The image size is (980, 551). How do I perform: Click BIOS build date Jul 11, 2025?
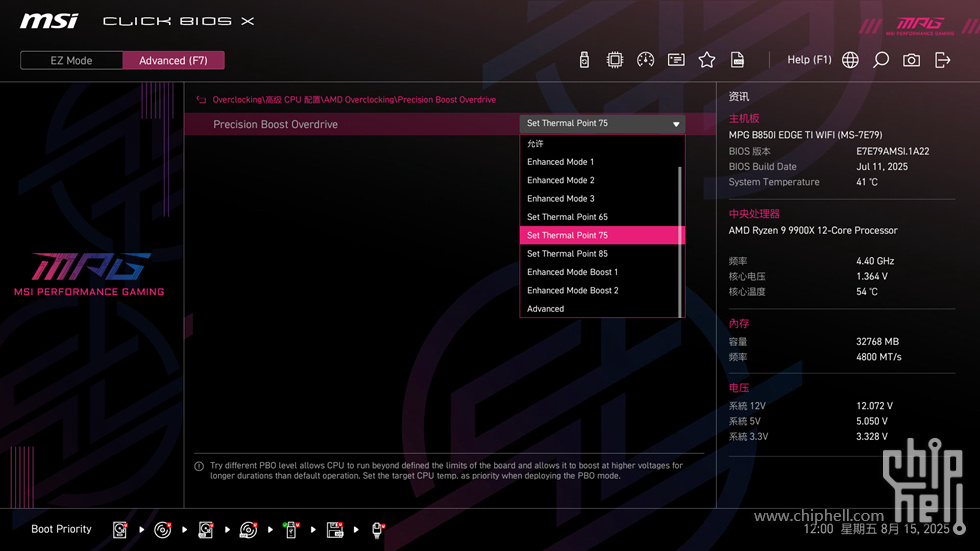[882, 167]
